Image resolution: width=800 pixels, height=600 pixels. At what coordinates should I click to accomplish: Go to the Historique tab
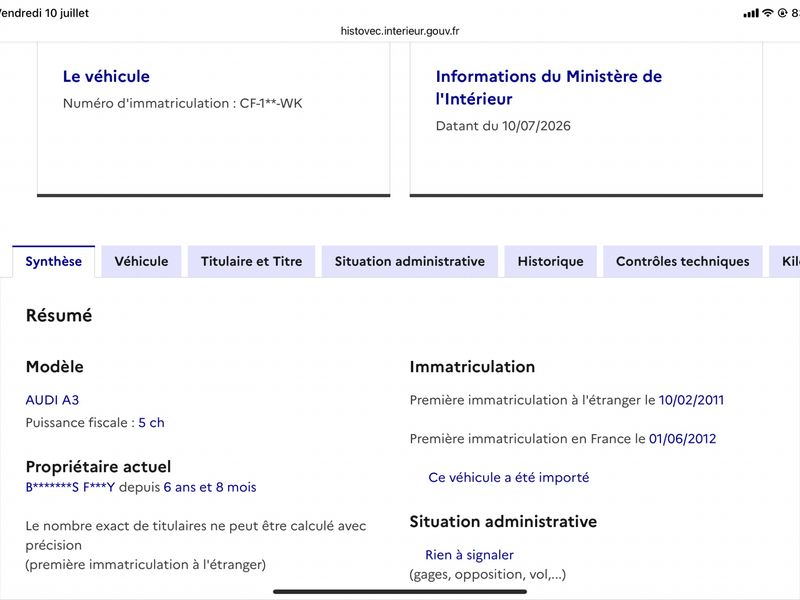tap(551, 261)
